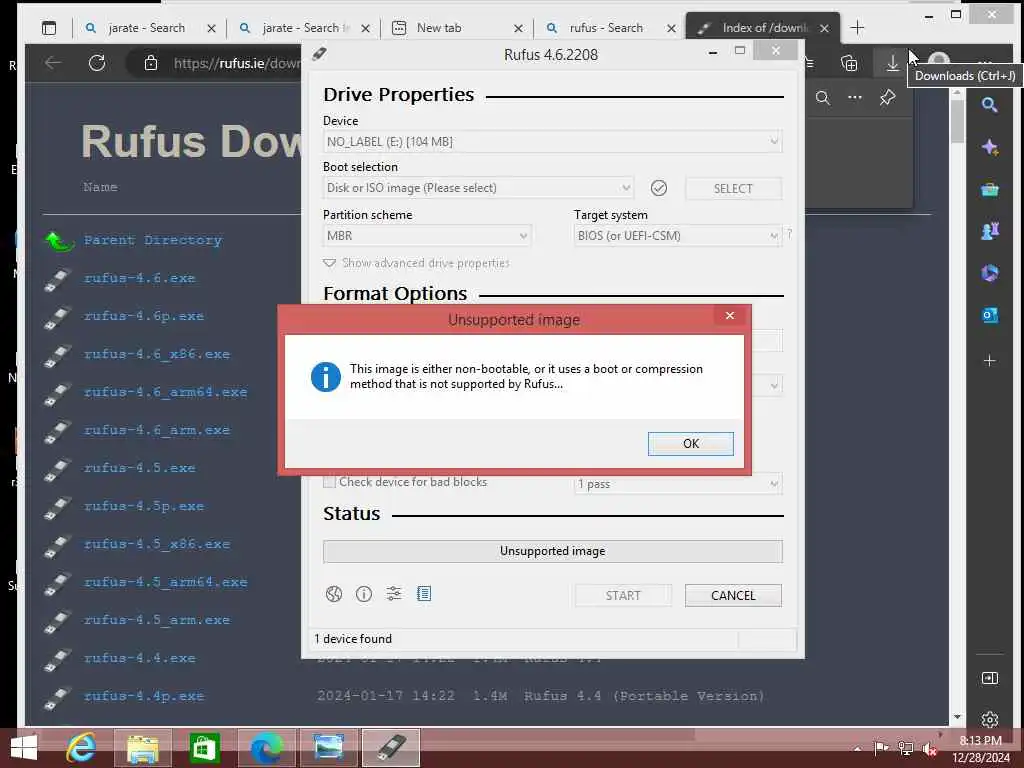Viewport: 1024px width, 768px height.
Task: Click the Downloads toolbar icon in Edge
Action: pos(892,63)
